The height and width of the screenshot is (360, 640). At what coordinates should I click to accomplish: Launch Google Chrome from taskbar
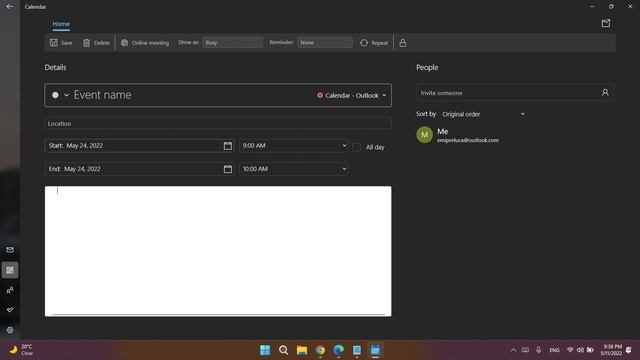[320, 350]
